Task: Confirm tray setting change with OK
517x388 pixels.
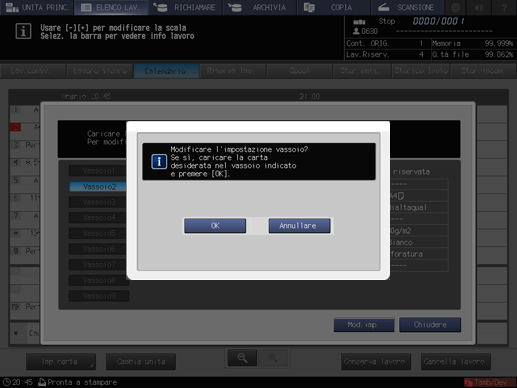Action: 215,226
